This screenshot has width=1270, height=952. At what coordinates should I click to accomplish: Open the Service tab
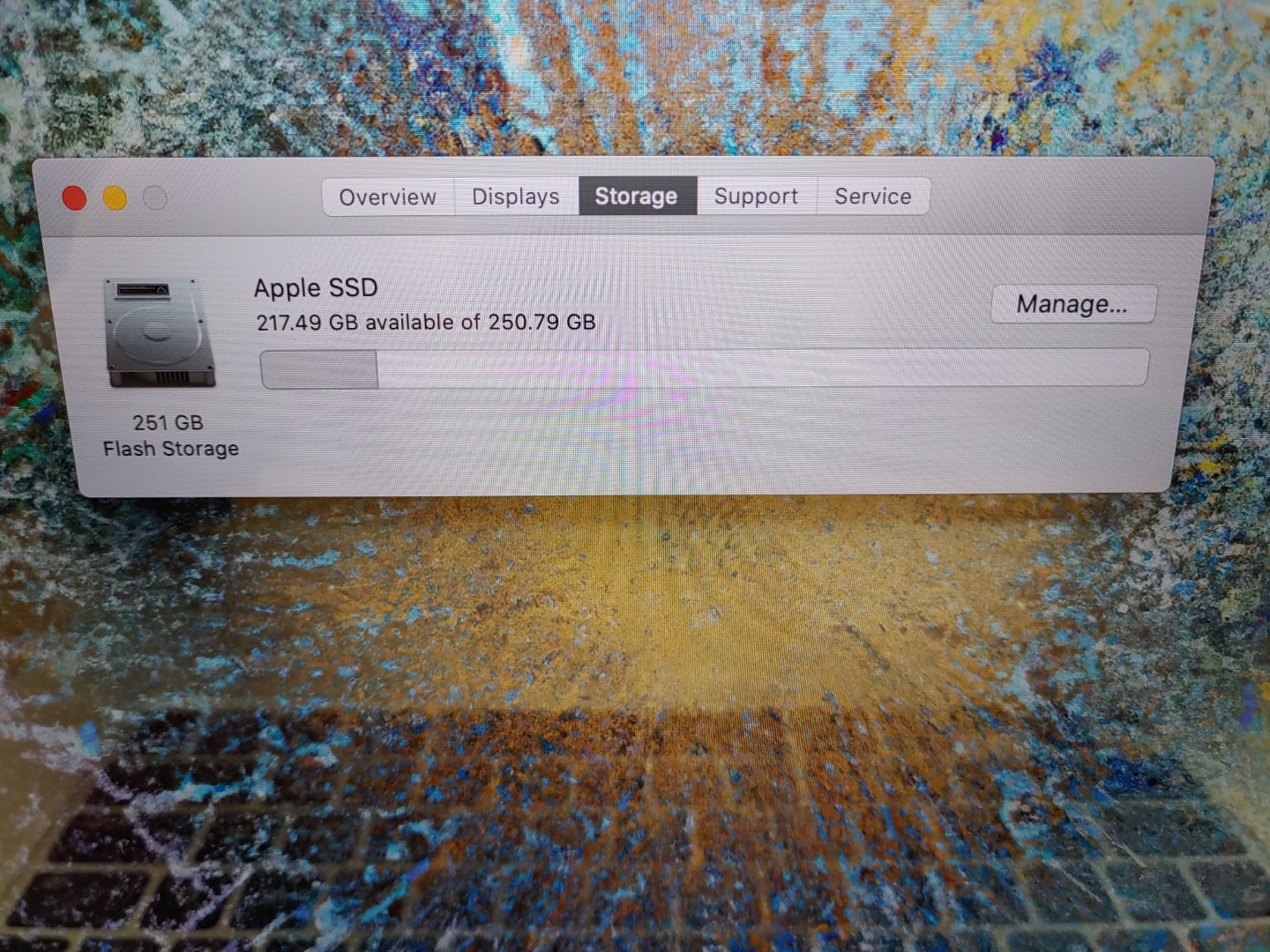873,196
